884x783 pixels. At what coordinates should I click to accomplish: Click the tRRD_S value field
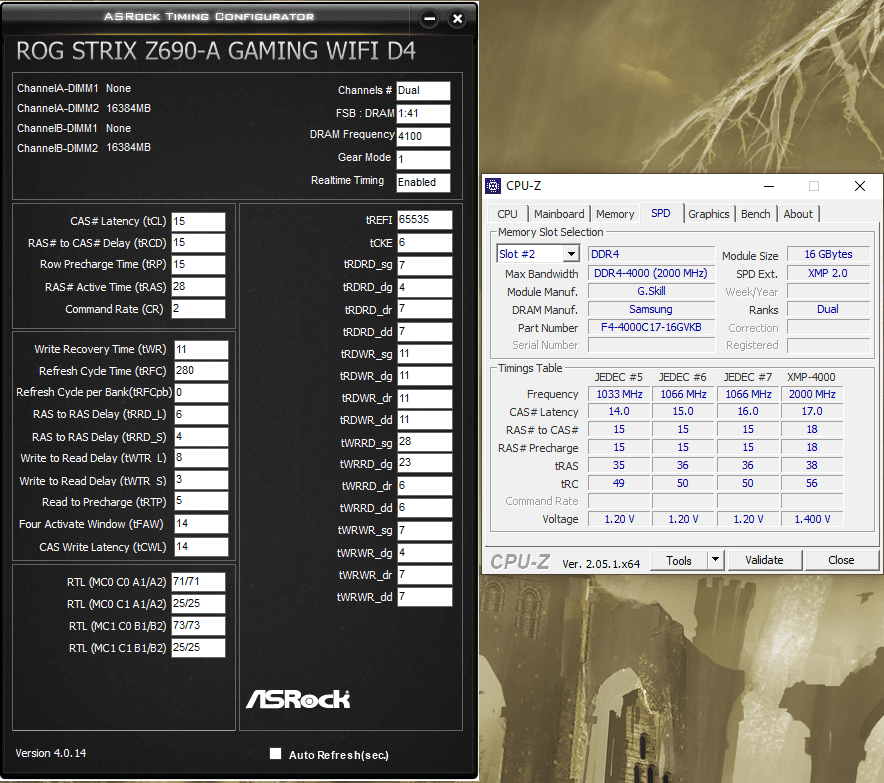pyautogui.click(x=201, y=436)
